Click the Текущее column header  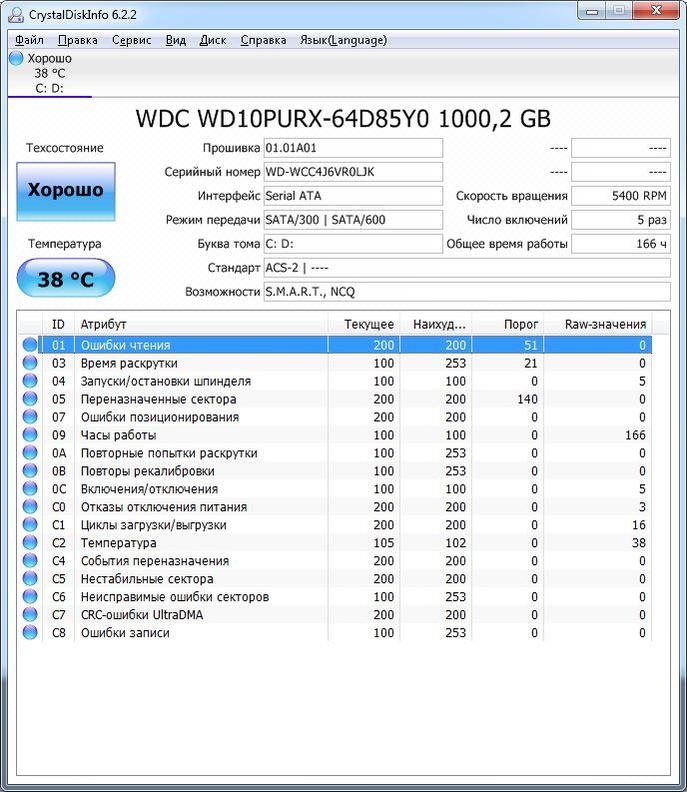[364, 324]
